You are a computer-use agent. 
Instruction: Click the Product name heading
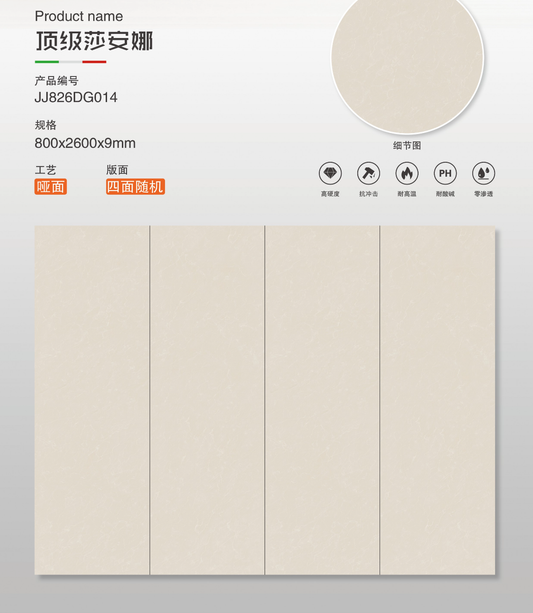[79, 16]
